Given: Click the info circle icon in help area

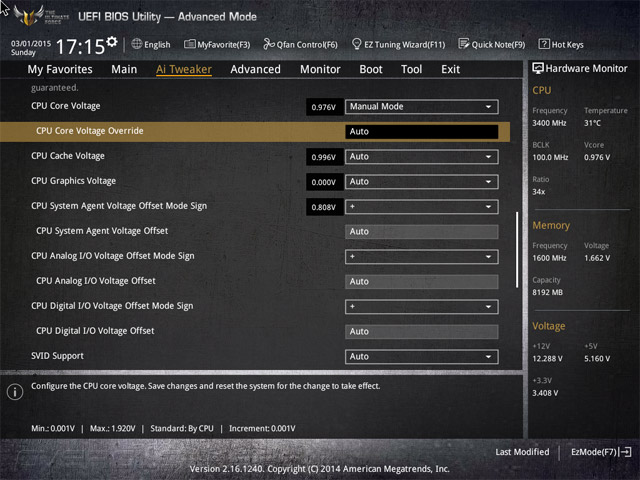Looking at the screenshot, I should click(x=15, y=392).
